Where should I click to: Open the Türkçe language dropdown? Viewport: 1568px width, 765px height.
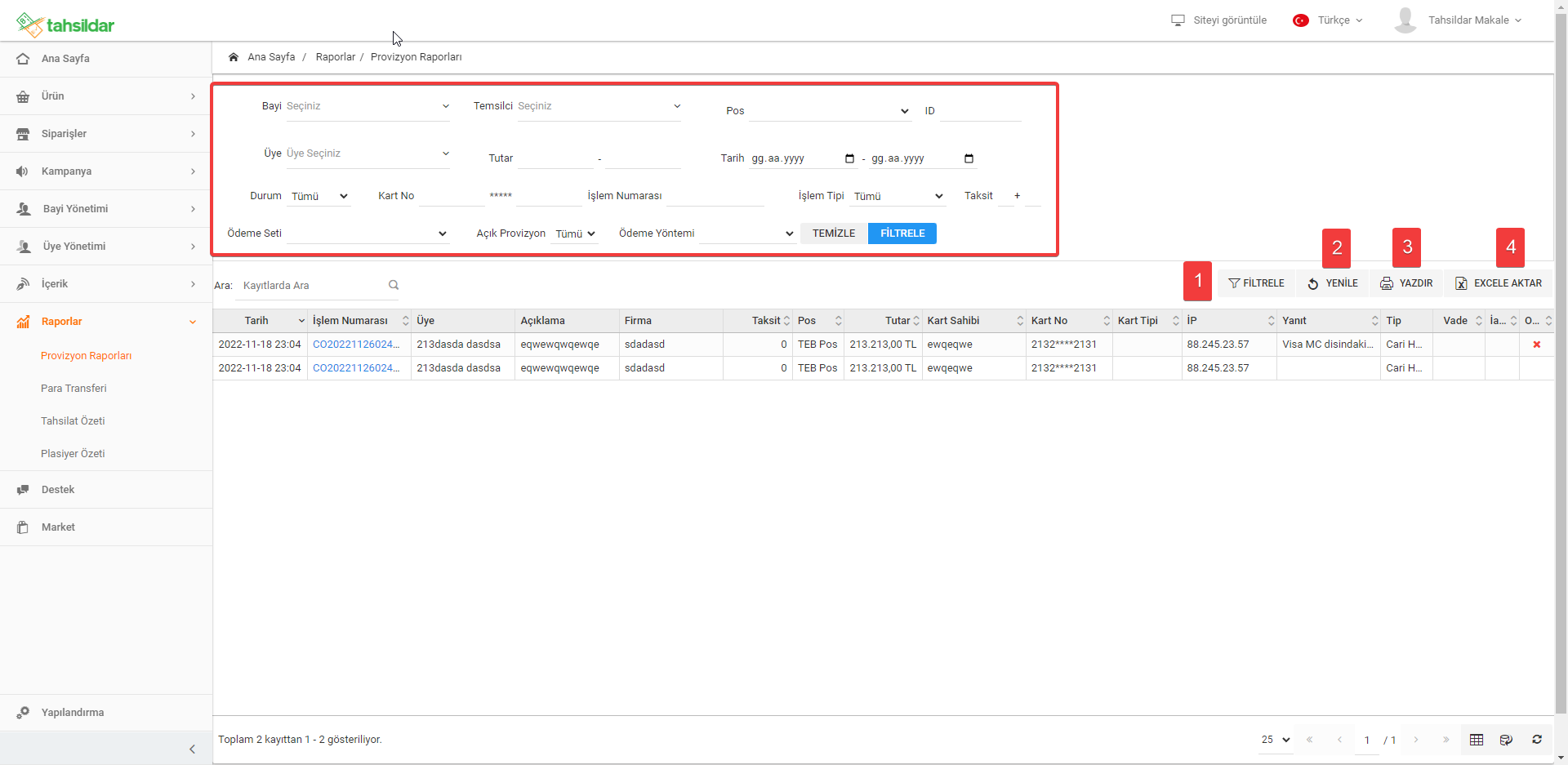pyautogui.click(x=1328, y=20)
